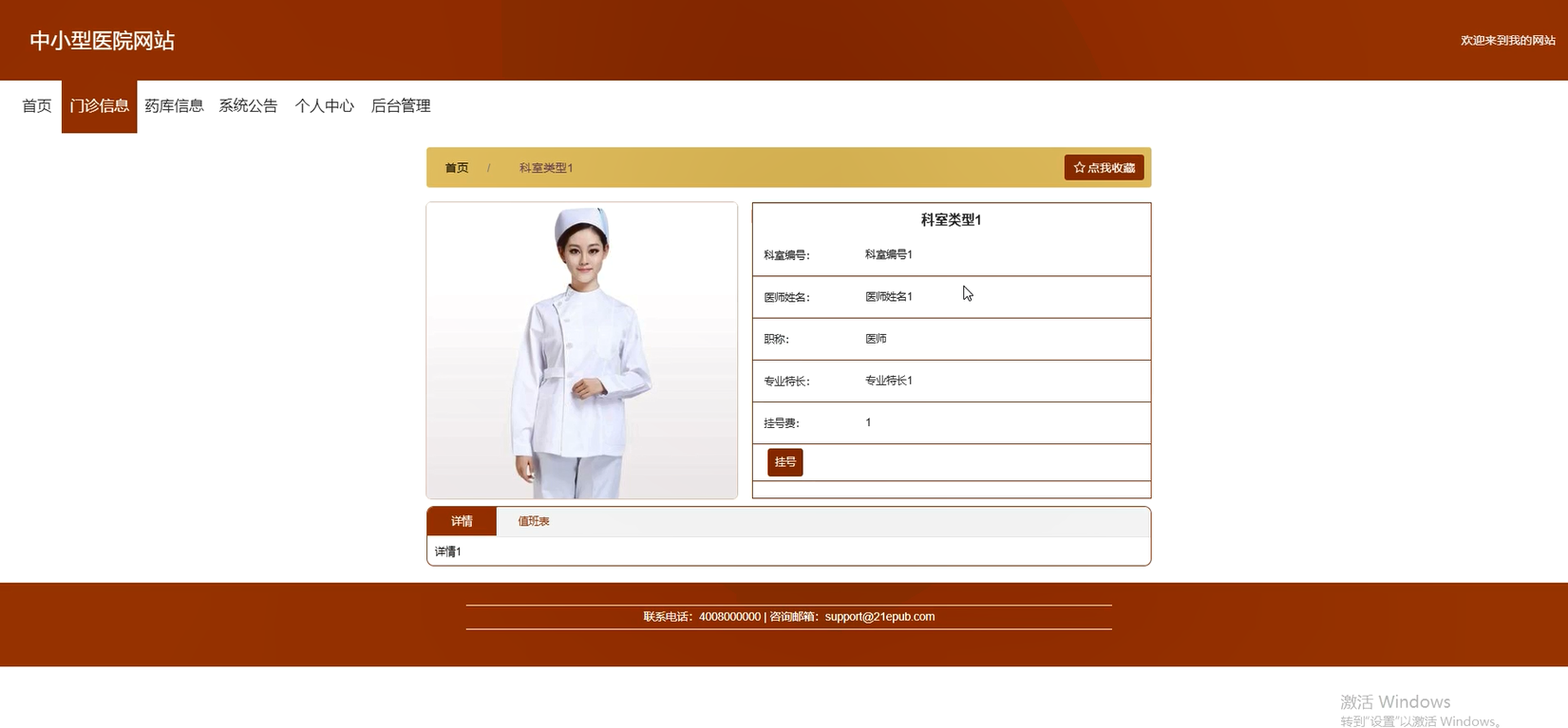Select 门诊信息 in the navigation bar
This screenshot has height=728, width=1568.
(x=100, y=106)
